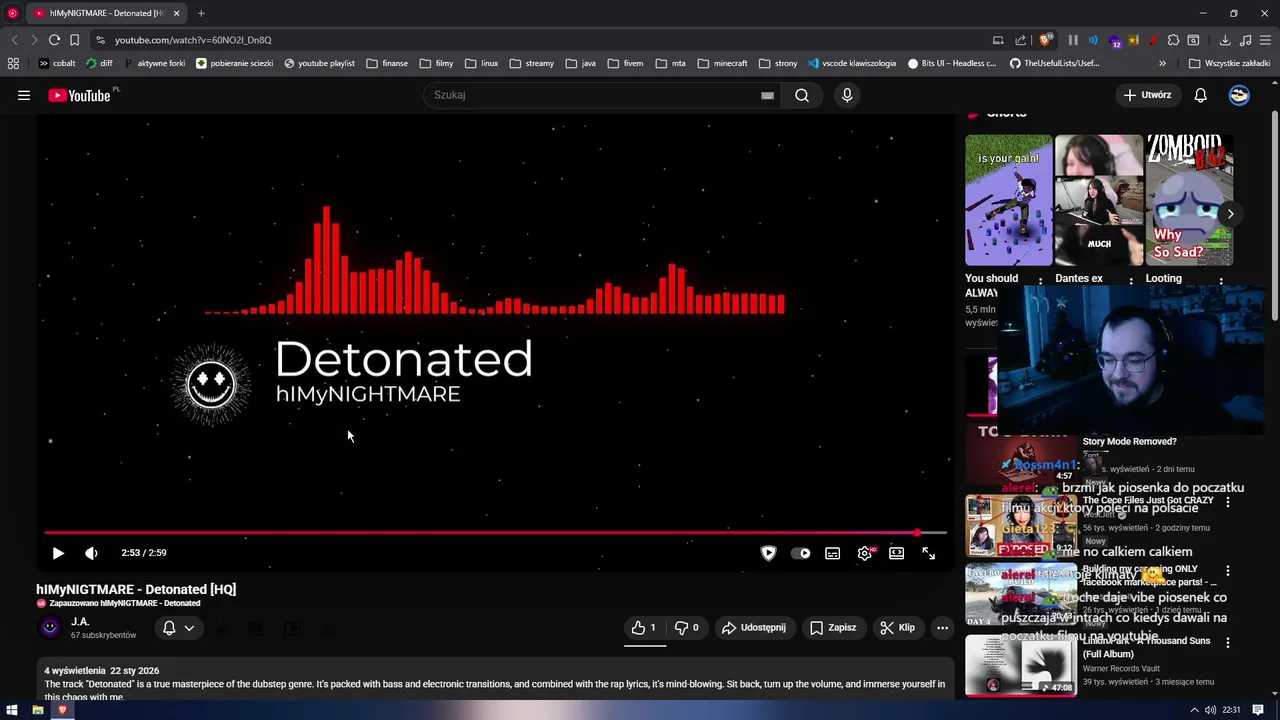Show hidden bookmarks with the double chevron
Image resolution: width=1280 pixels, height=720 pixels.
point(1162,63)
